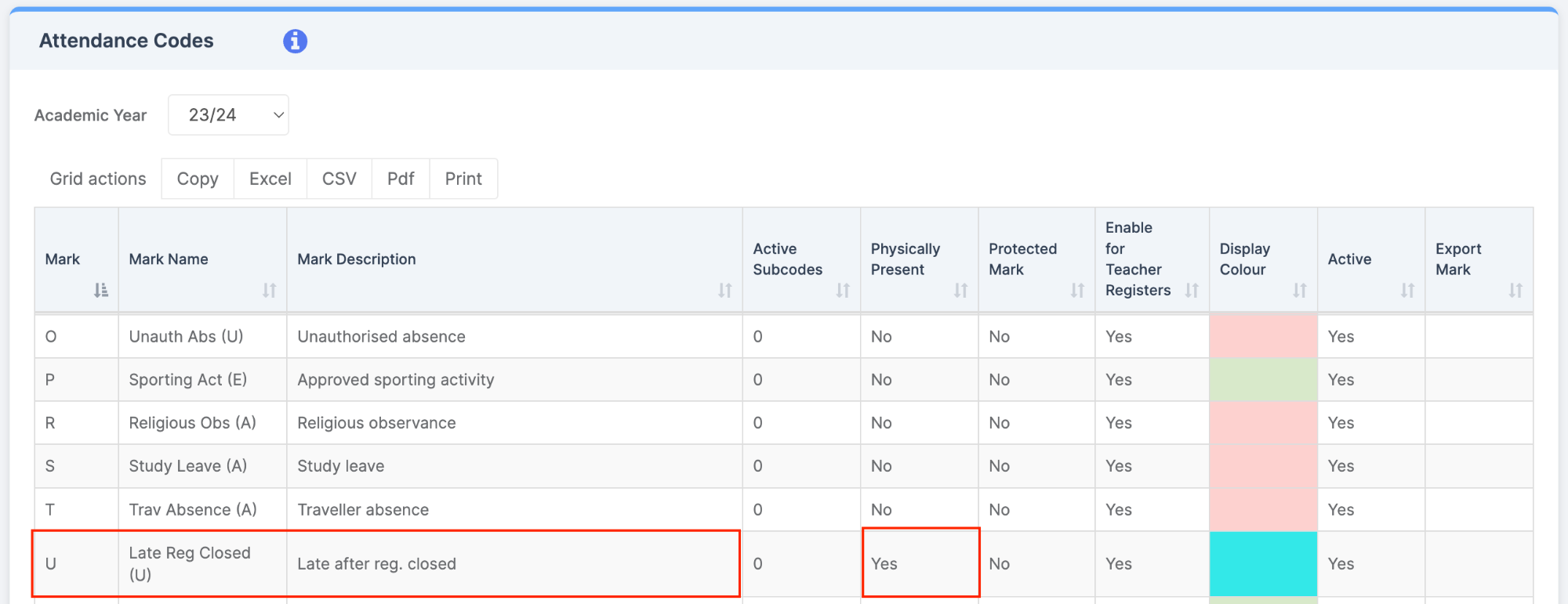Select the Unauth Abs (U) row
The height and width of the screenshot is (604, 1568).
186,337
